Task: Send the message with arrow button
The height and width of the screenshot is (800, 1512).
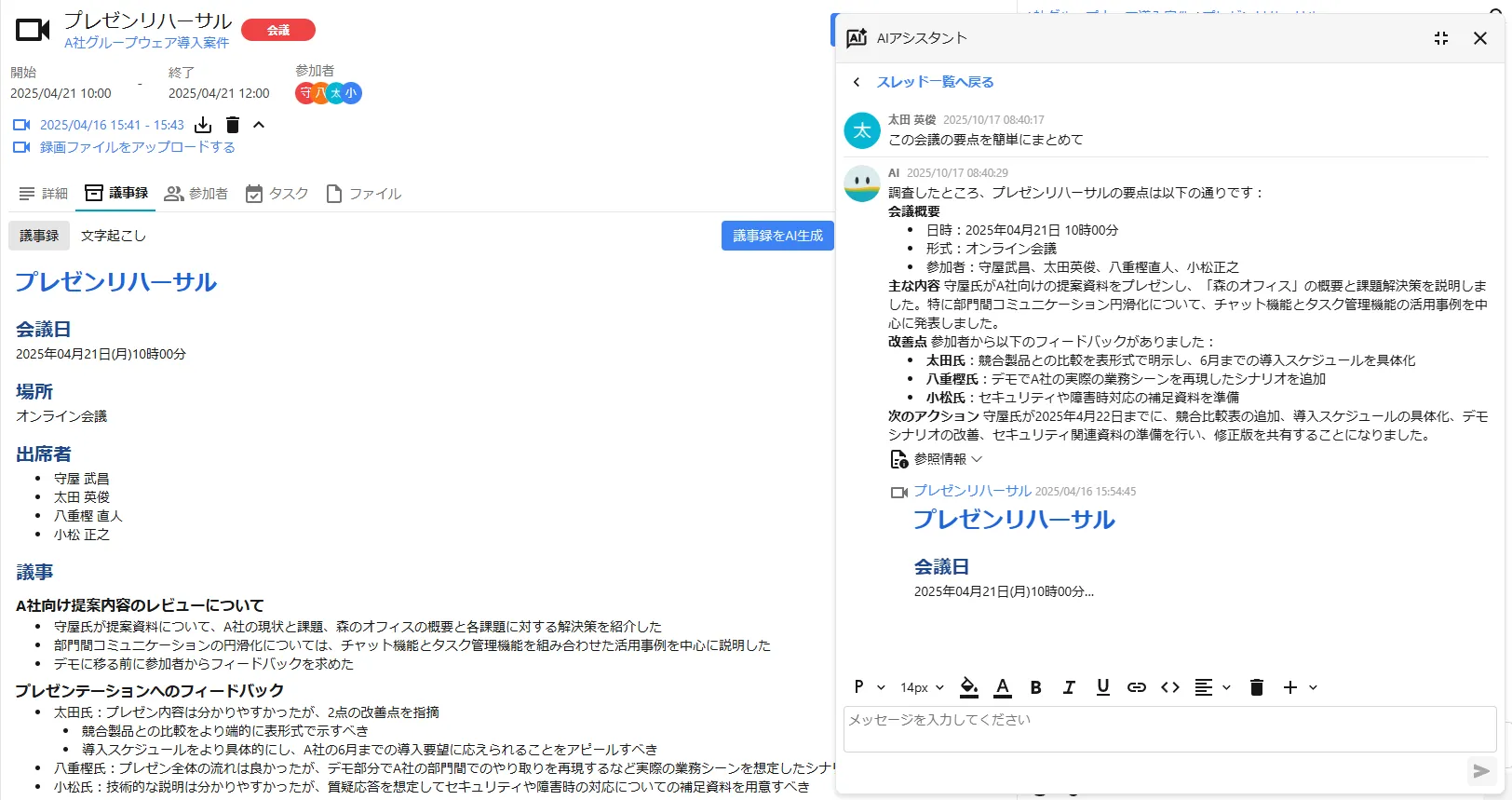Action: click(x=1480, y=771)
